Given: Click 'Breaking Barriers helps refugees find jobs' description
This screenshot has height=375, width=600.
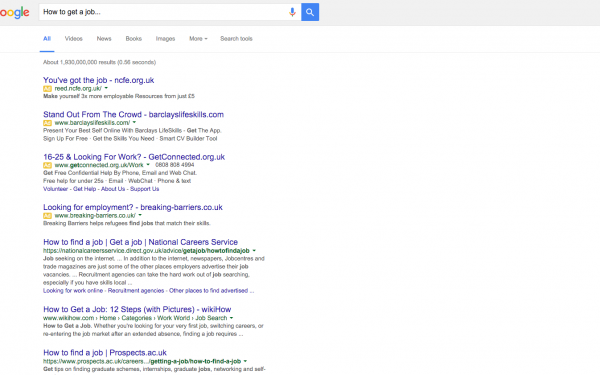Looking at the screenshot, I should 127,223.
